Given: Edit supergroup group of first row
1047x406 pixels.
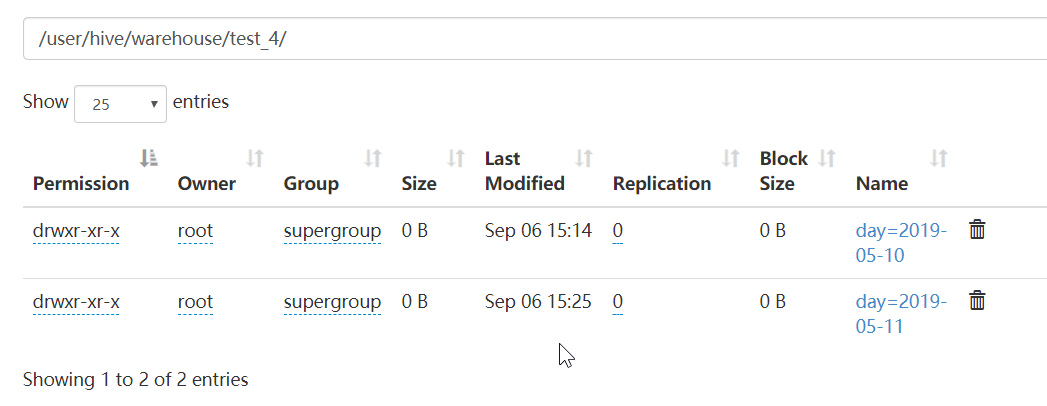Looking at the screenshot, I should click(332, 231).
